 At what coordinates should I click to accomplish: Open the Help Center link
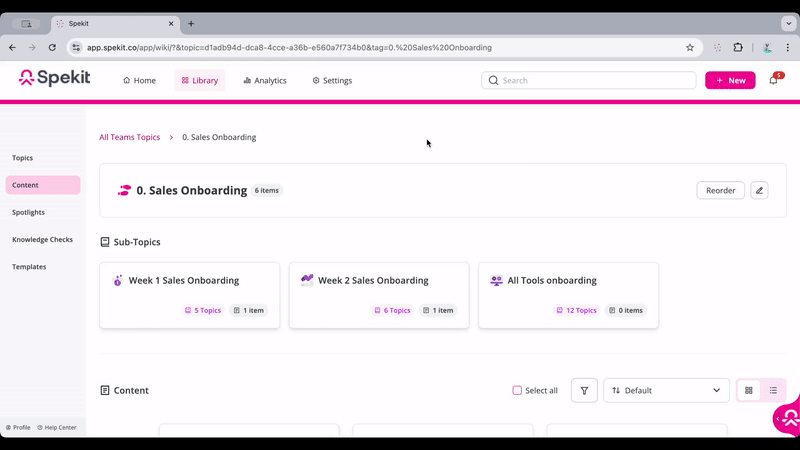point(57,428)
